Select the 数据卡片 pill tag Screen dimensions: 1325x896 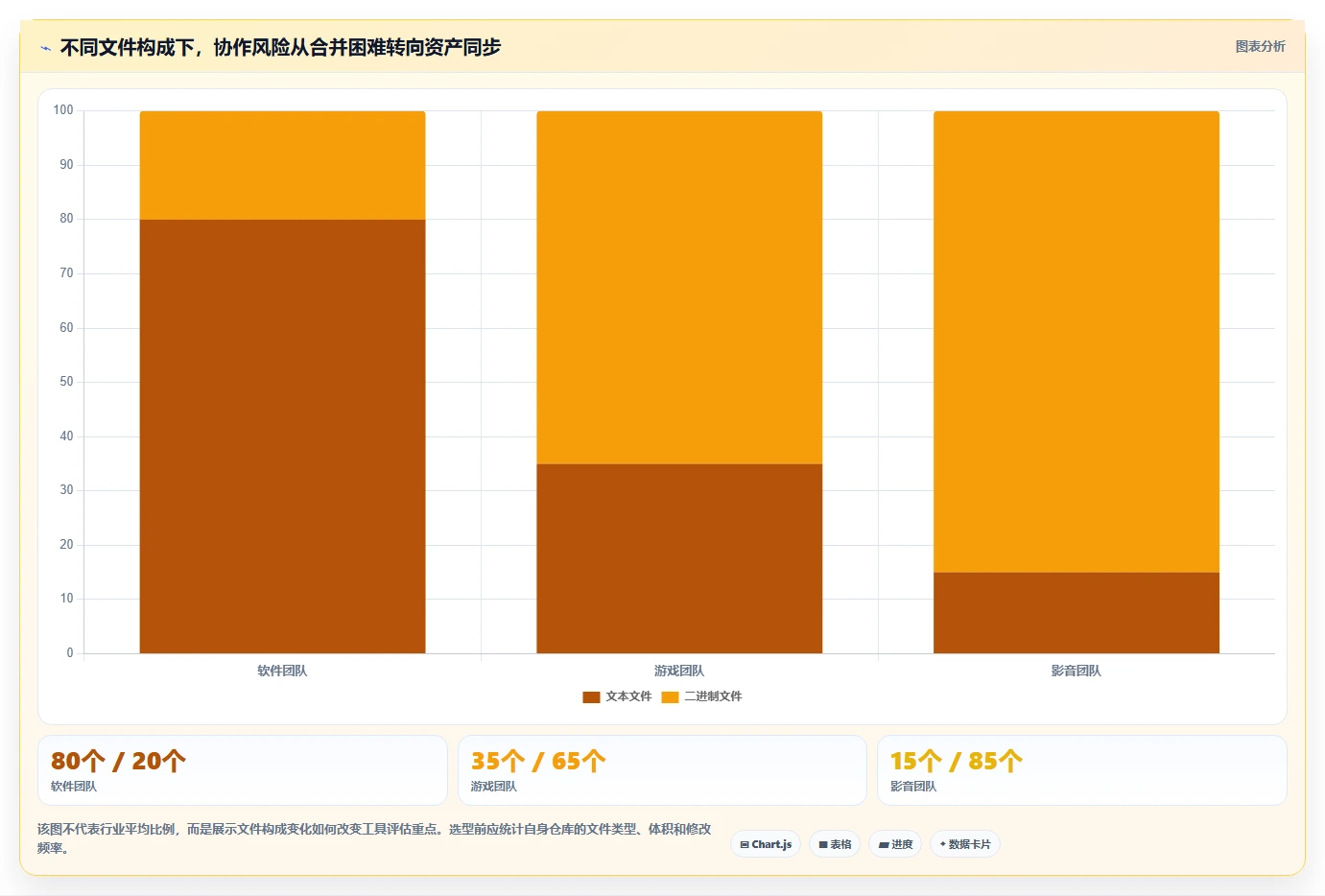(965, 844)
